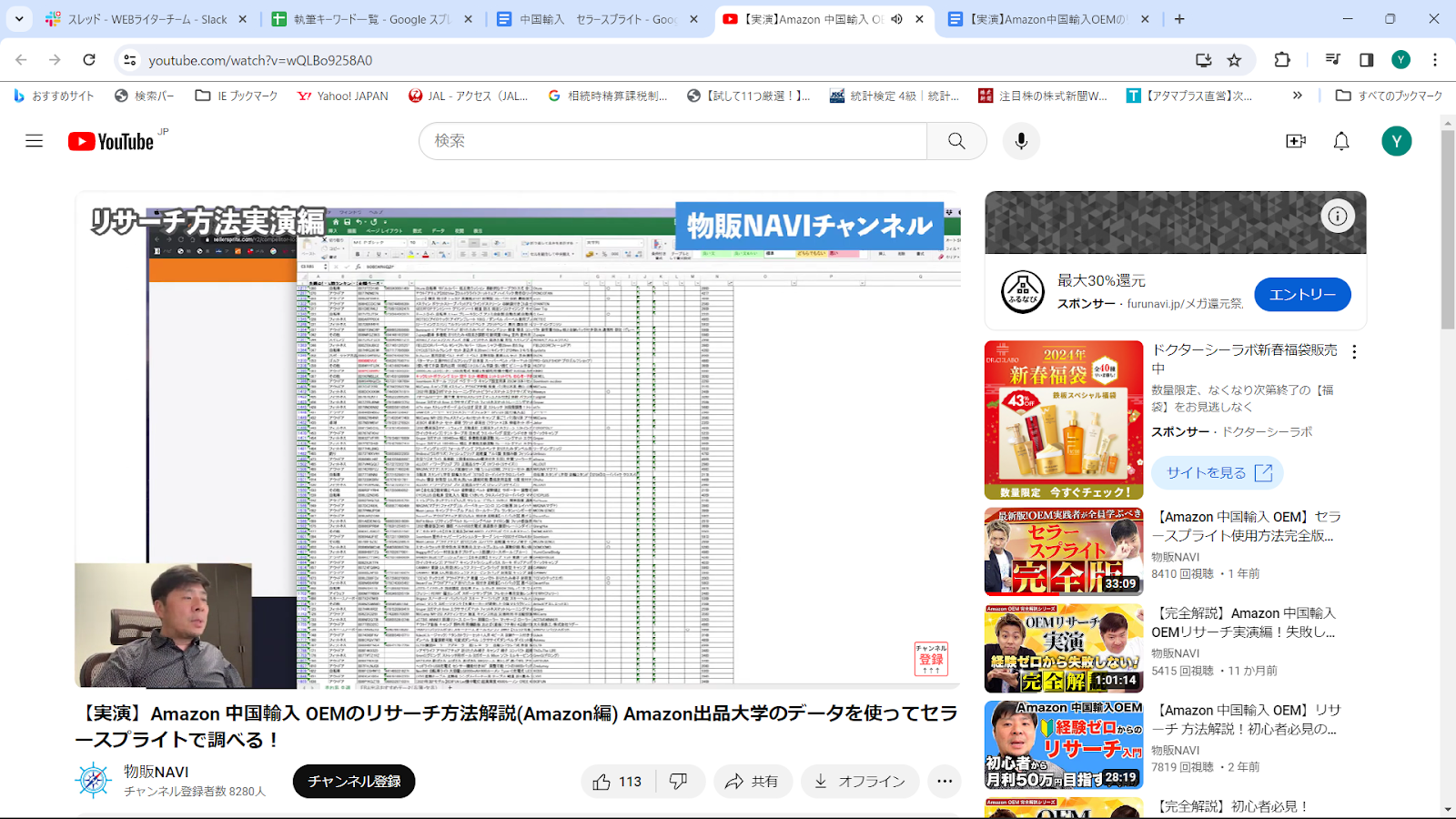Open the 検索バー bookmark
The height and width of the screenshot is (819, 1456).
tap(144, 96)
